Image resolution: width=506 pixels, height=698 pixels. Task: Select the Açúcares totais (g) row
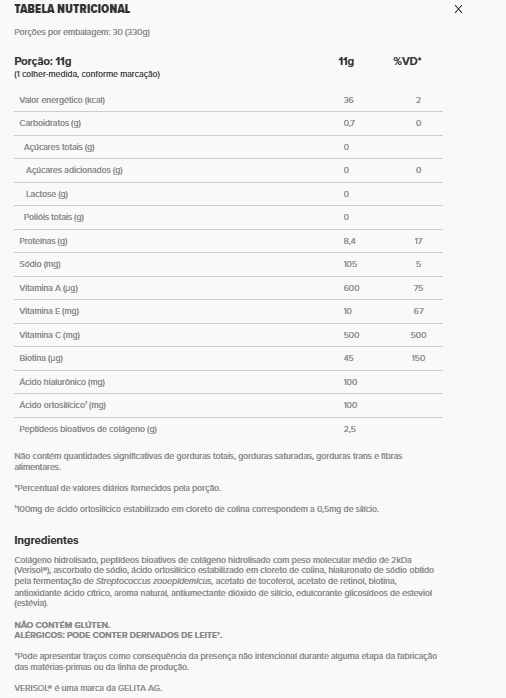[x=228, y=147]
